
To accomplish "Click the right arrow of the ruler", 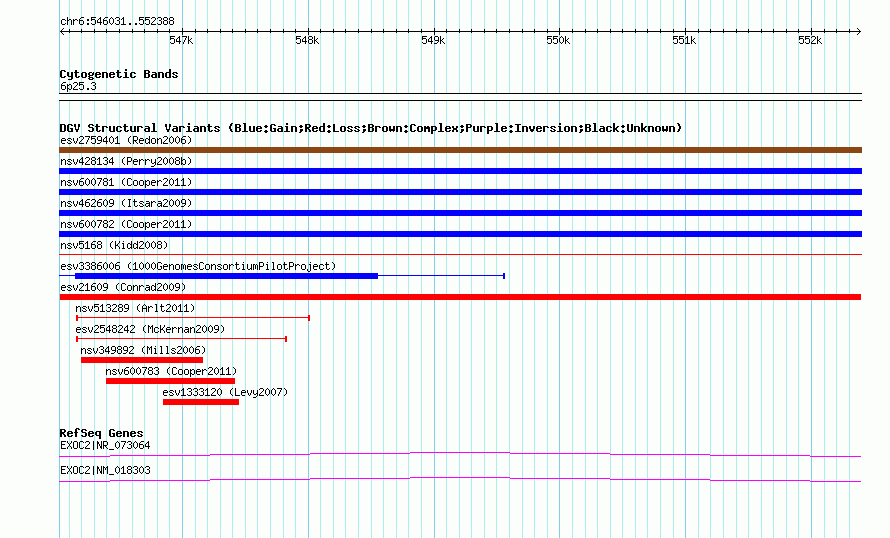I will point(858,32).
